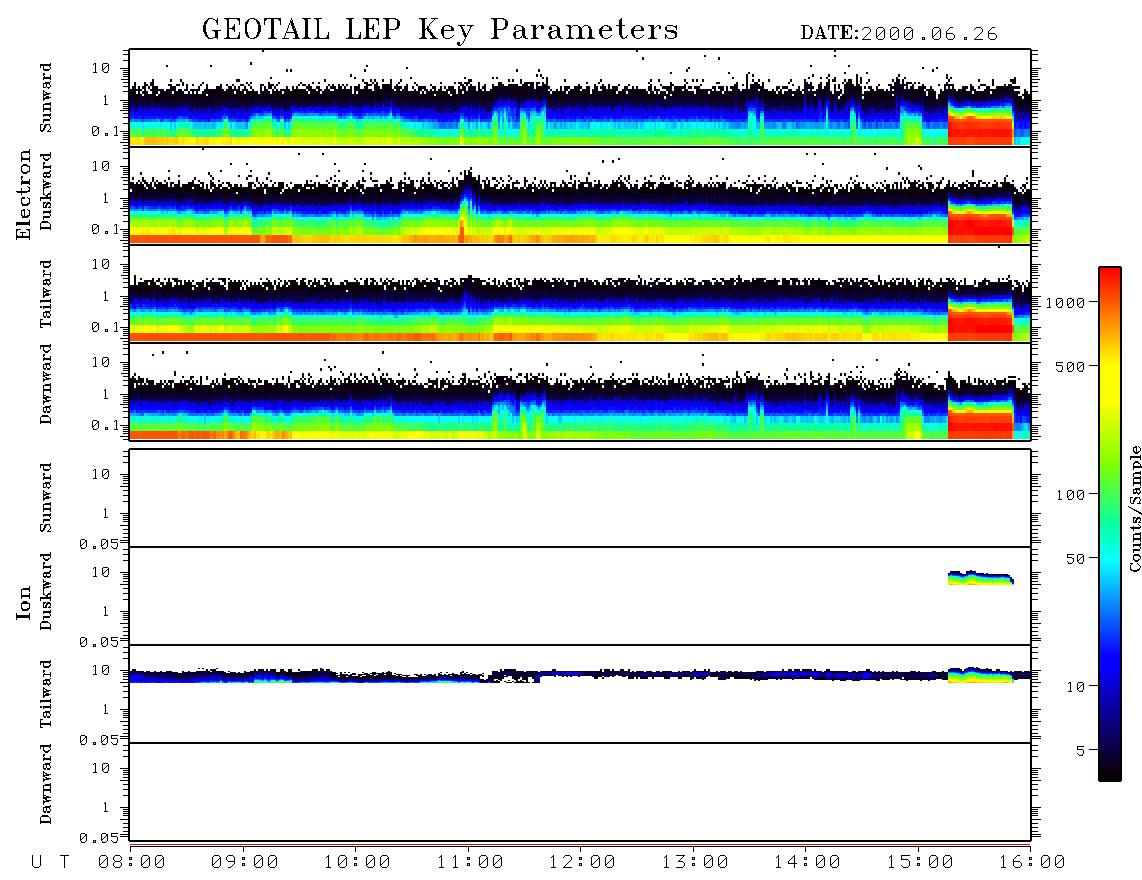Click the Ion Sunward panel label
Image resolution: width=1142 pixels, height=880 pixels.
46,497
